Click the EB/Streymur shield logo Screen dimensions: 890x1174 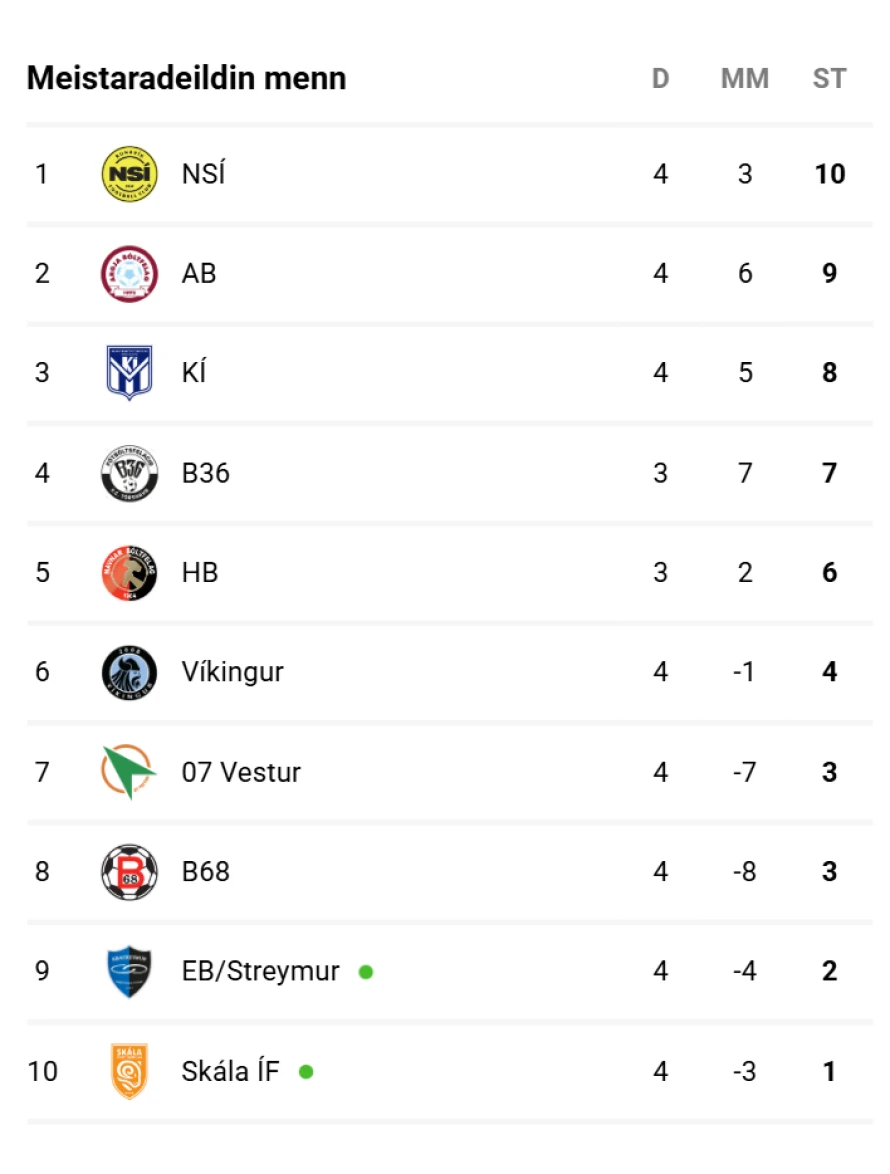pos(129,972)
